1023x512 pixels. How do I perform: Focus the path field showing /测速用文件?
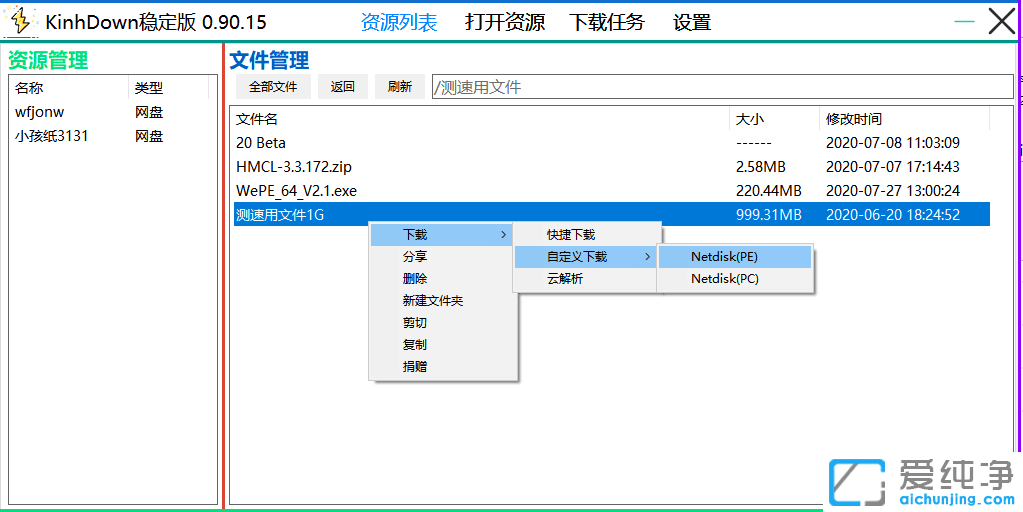coord(723,87)
